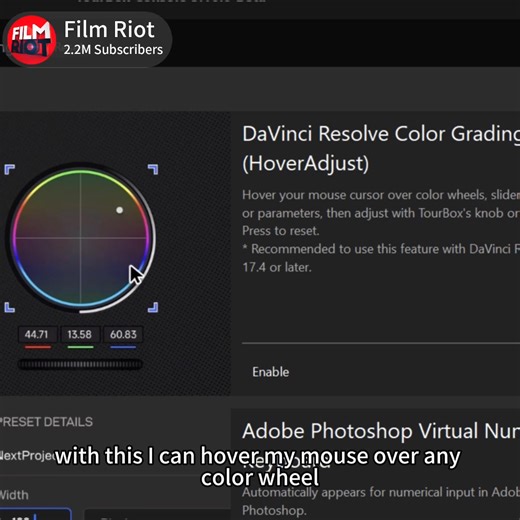This screenshot has width=520, height=520.
Task: Click the top-right blue corner bracket marker
Action: [153, 169]
